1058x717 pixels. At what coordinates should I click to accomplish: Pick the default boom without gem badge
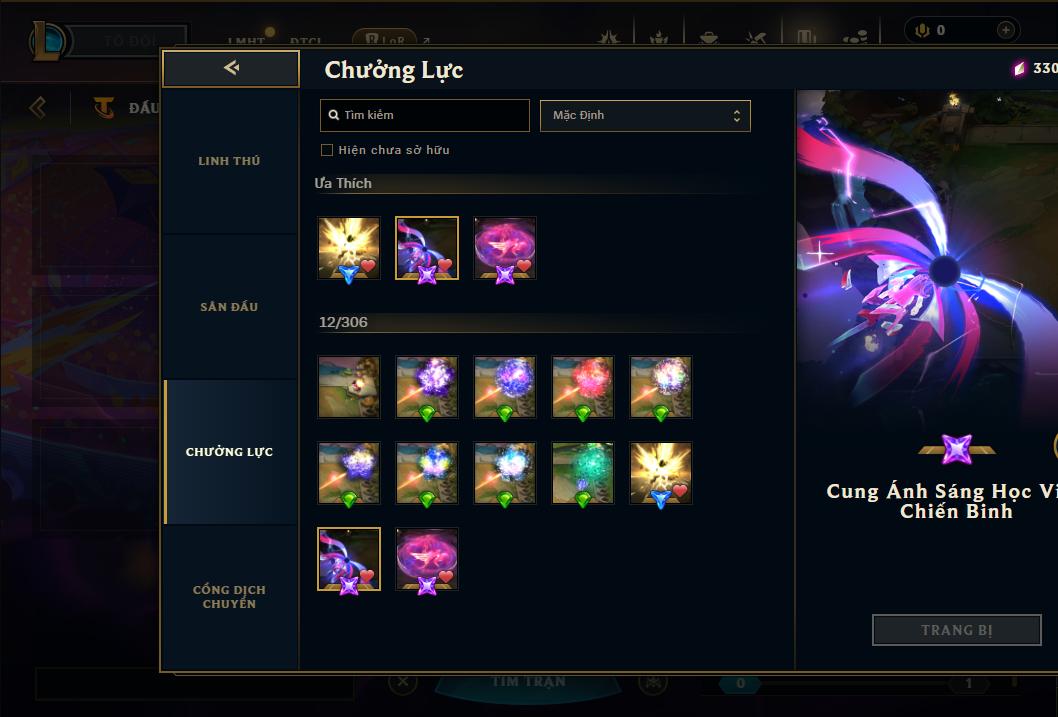(x=349, y=386)
